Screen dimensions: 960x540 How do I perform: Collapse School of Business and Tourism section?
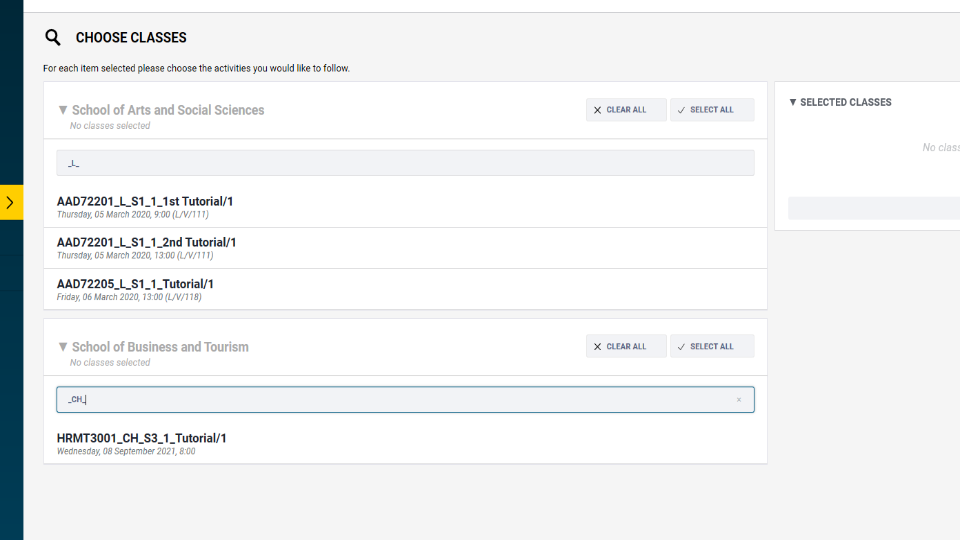coord(62,347)
